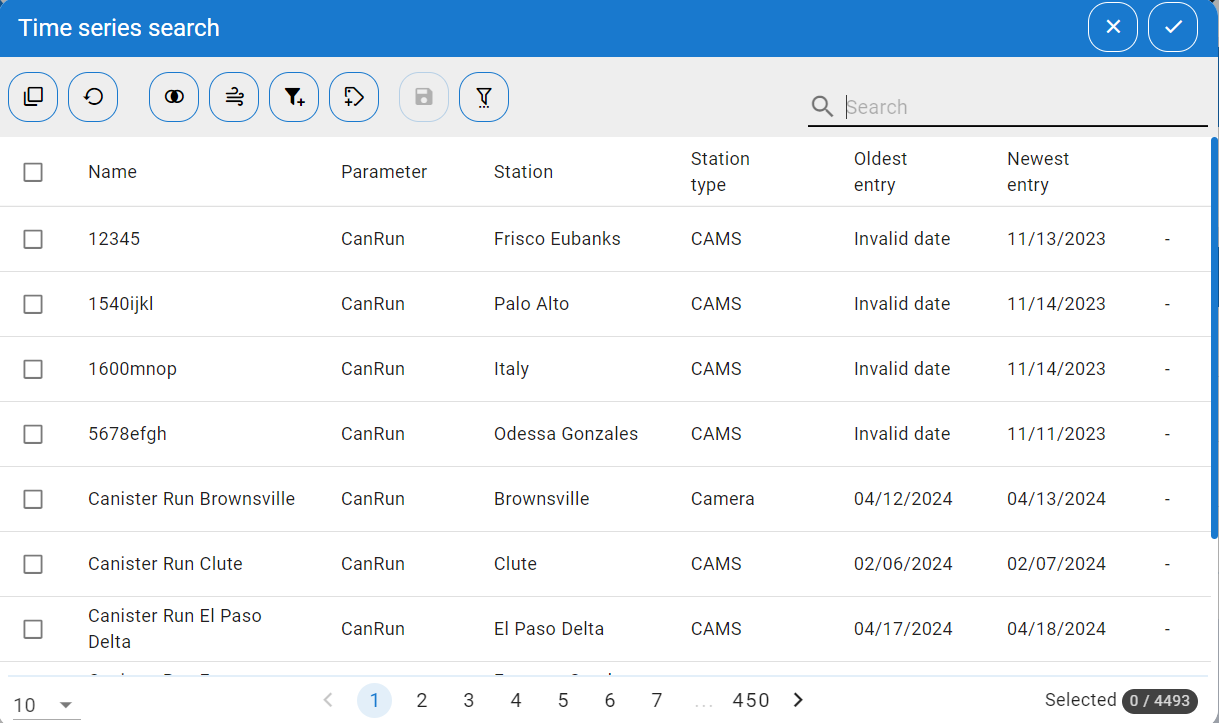
Task: Go to page 4 of results
Action: (516, 700)
